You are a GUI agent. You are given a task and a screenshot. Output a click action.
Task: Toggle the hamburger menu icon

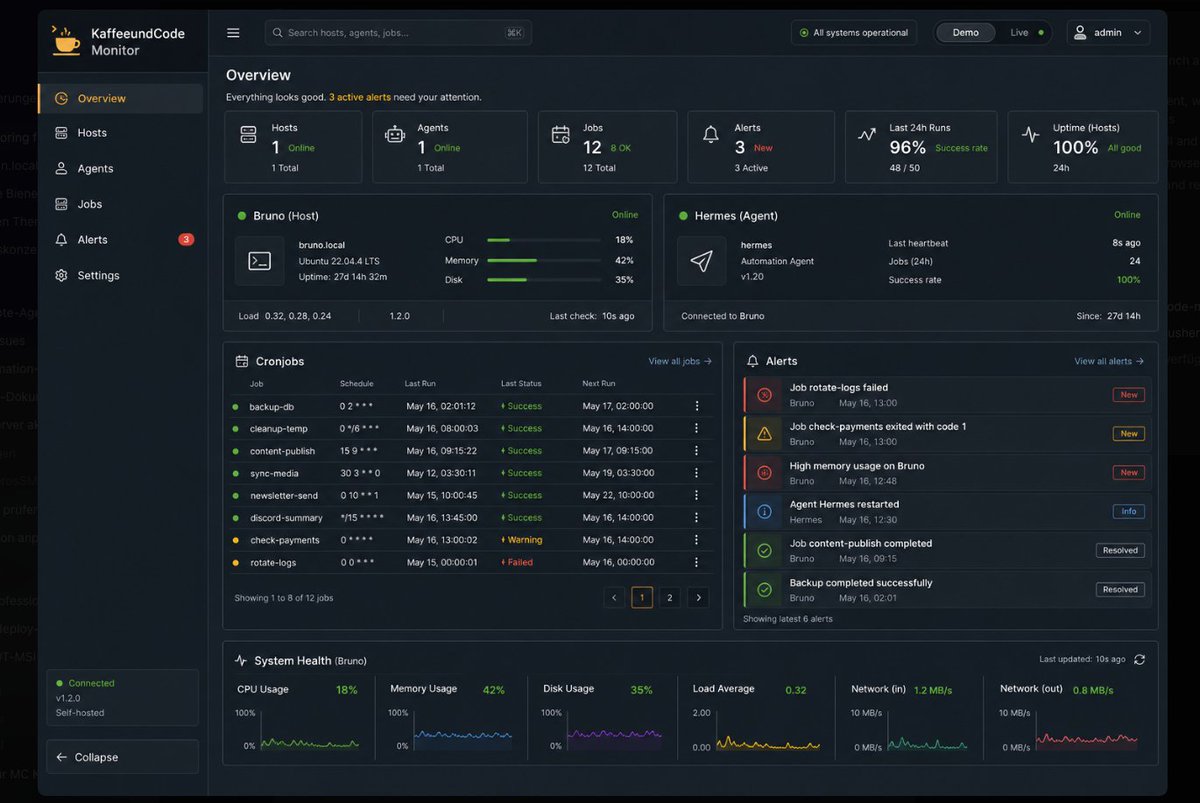pyautogui.click(x=233, y=33)
